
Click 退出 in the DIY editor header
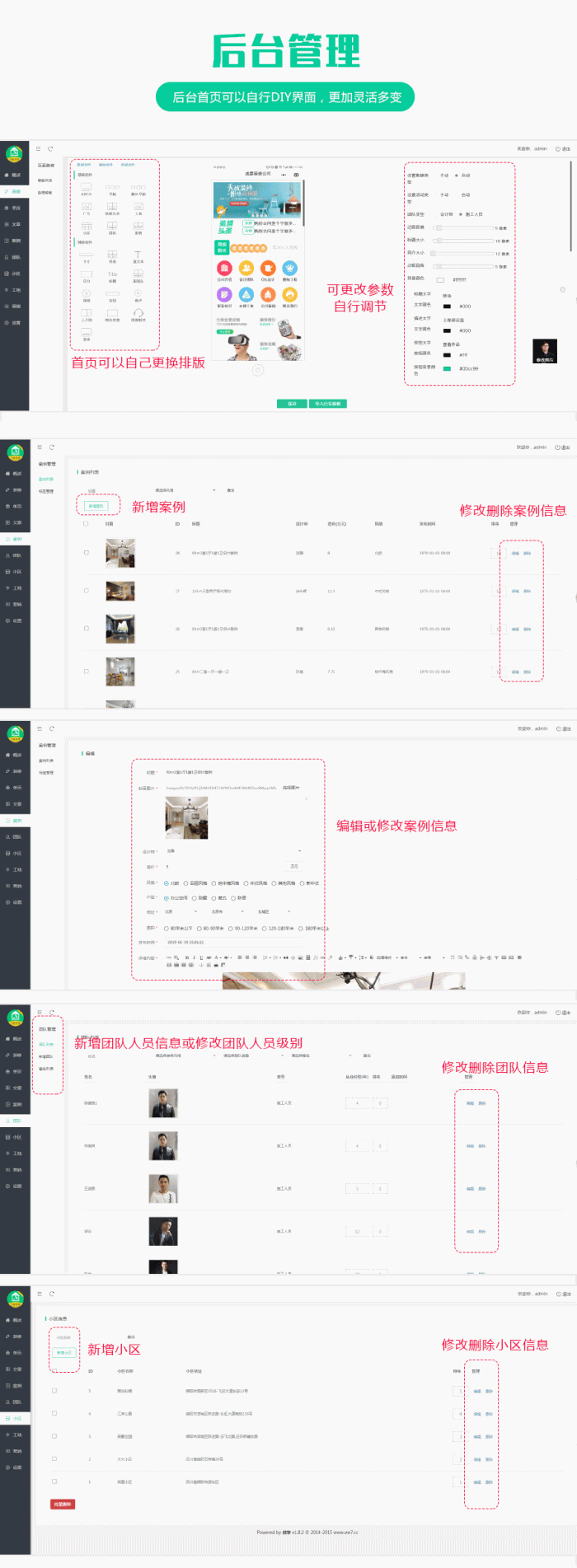(564, 149)
